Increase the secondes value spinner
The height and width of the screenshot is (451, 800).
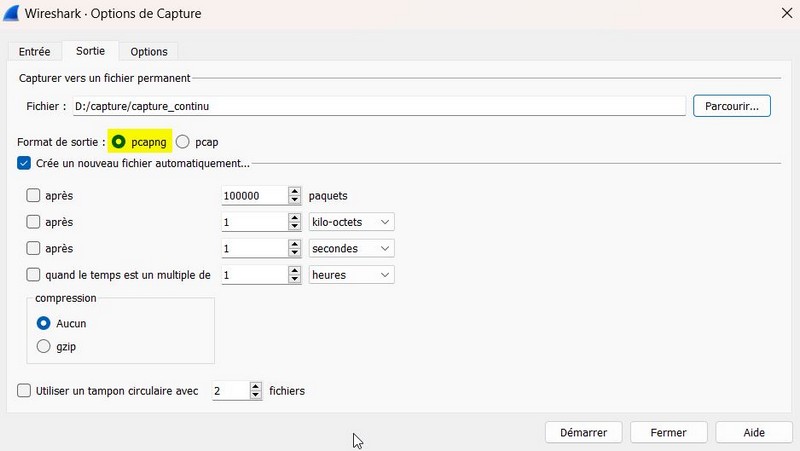[x=294, y=243]
